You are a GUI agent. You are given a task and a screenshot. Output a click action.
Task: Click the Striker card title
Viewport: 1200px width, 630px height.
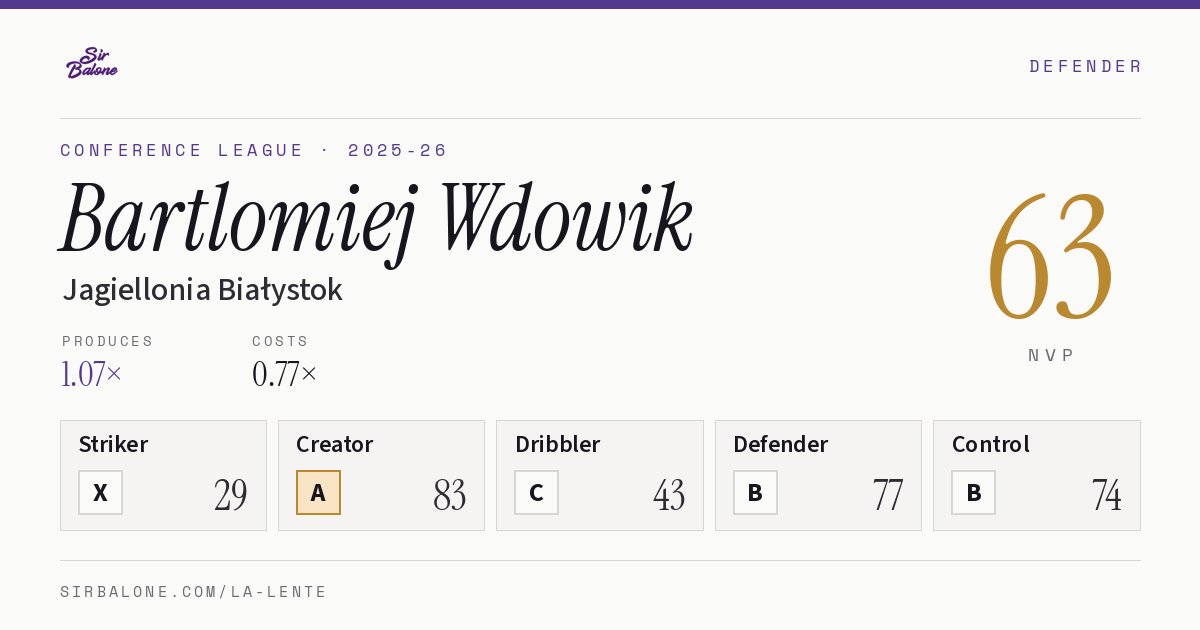pyautogui.click(x=113, y=444)
